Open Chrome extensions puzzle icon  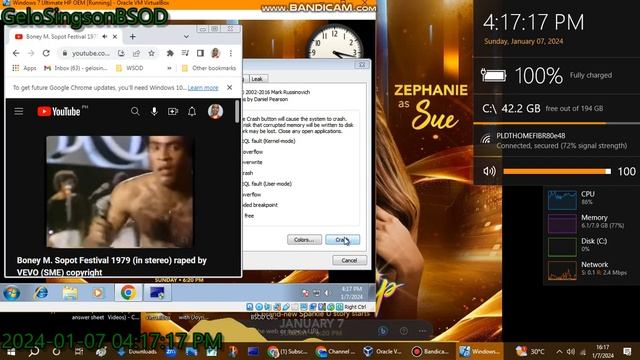[x=170, y=53]
